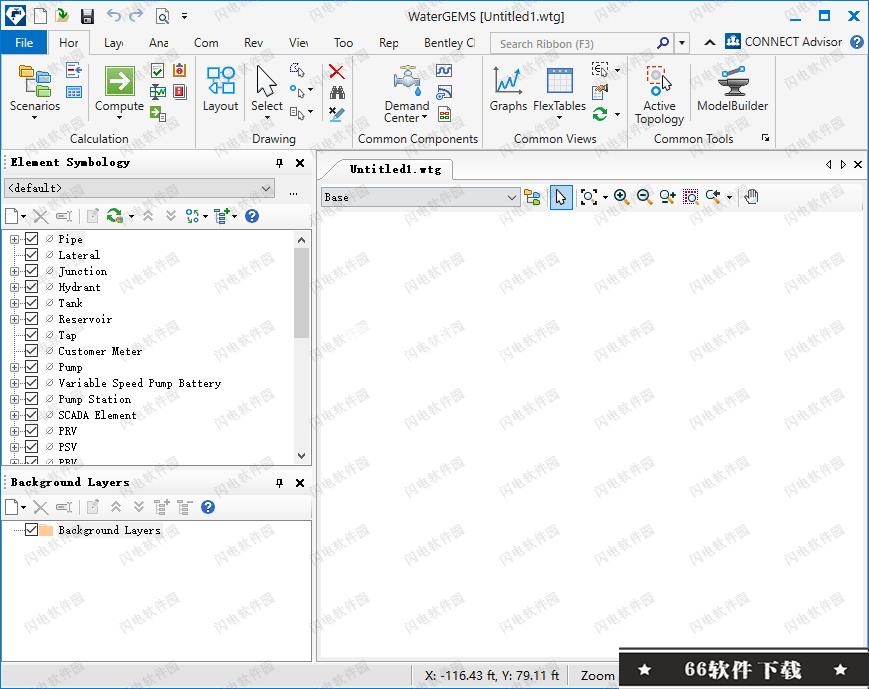
Task: Redo the last action
Action: pyautogui.click(x=136, y=16)
